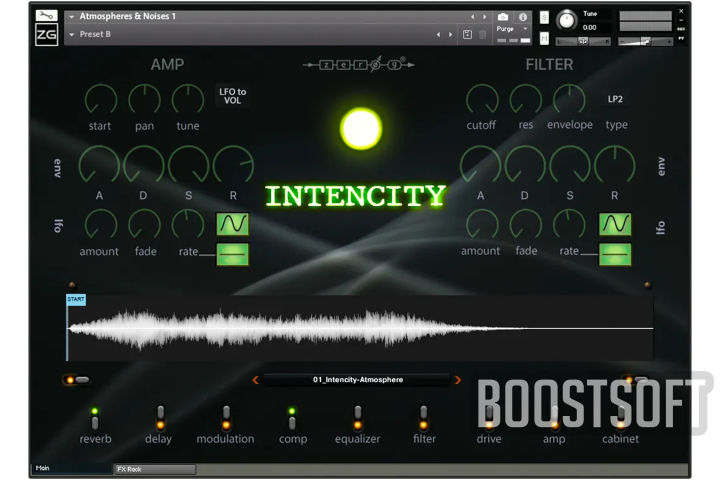This screenshot has width=720, height=480.
Task: Enable the delay effect switch
Action: [160, 419]
